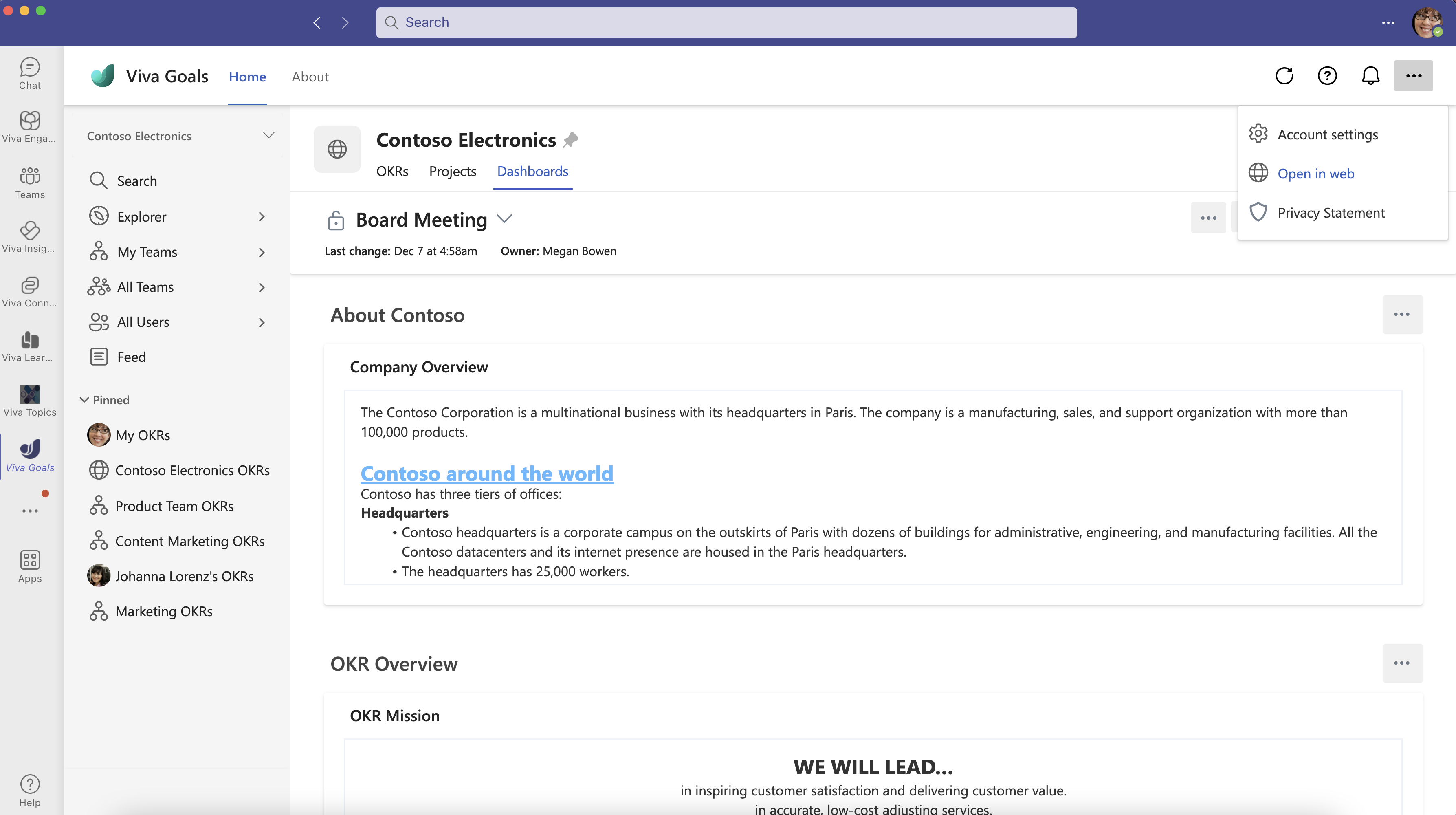Image resolution: width=1456 pixels, height=815 pixels.
Task: Open the help question mark icon
Action: (1327, 75)
